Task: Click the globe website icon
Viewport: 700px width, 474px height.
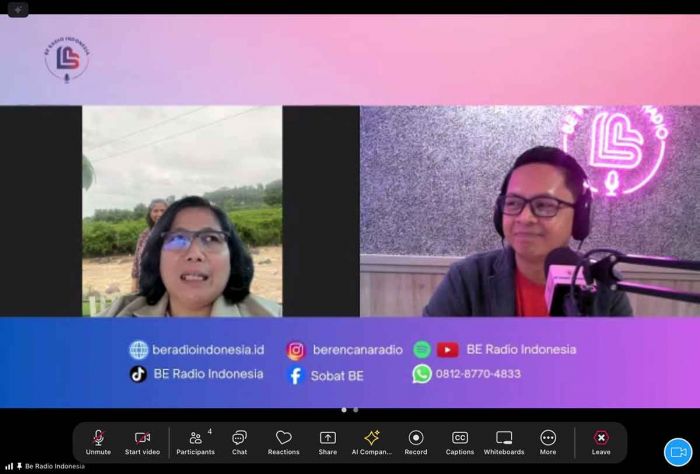Action: pyautogui.click(x=139, y=350)
